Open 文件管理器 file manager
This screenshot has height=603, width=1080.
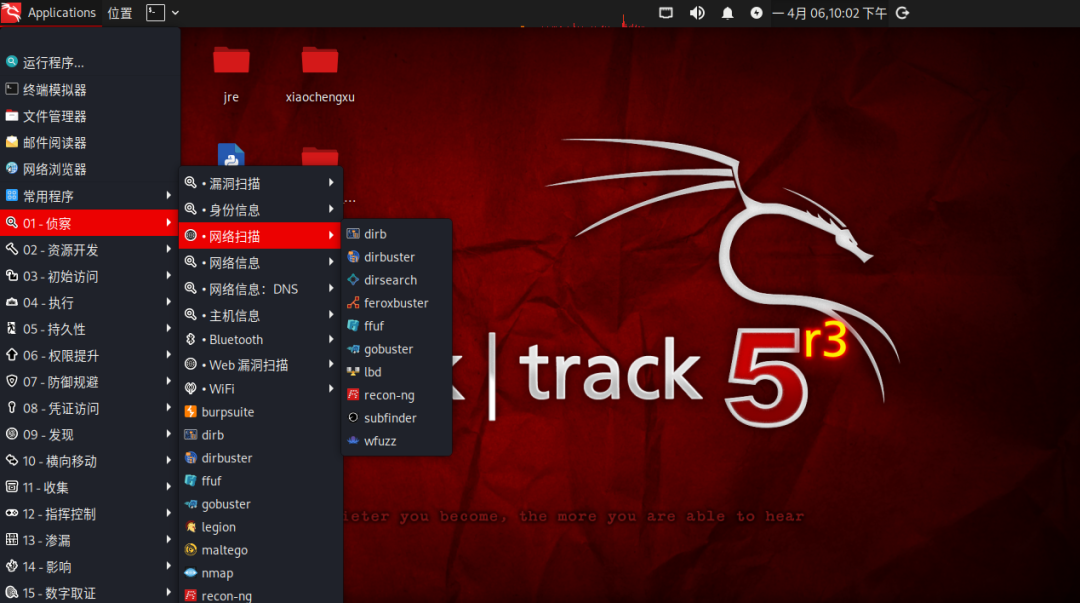(90, 116)
